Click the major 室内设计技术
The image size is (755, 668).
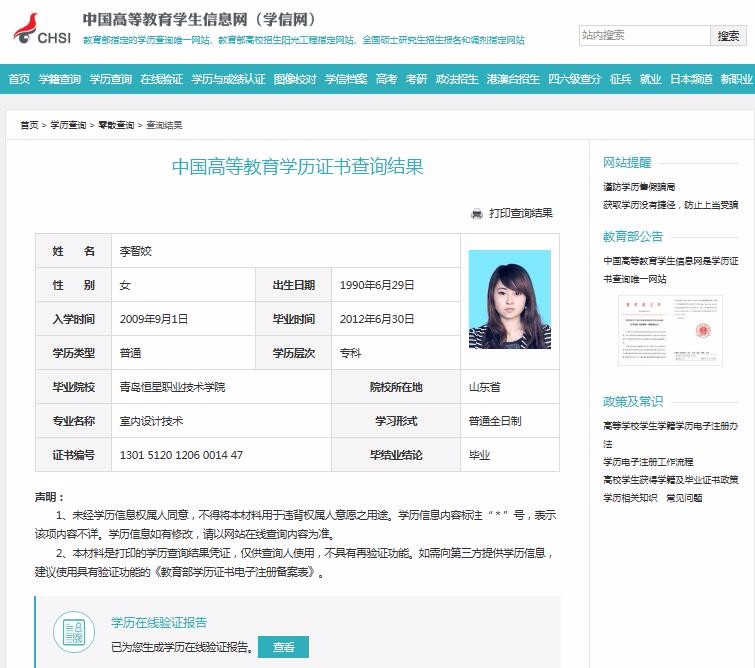[x=152, y=421]
